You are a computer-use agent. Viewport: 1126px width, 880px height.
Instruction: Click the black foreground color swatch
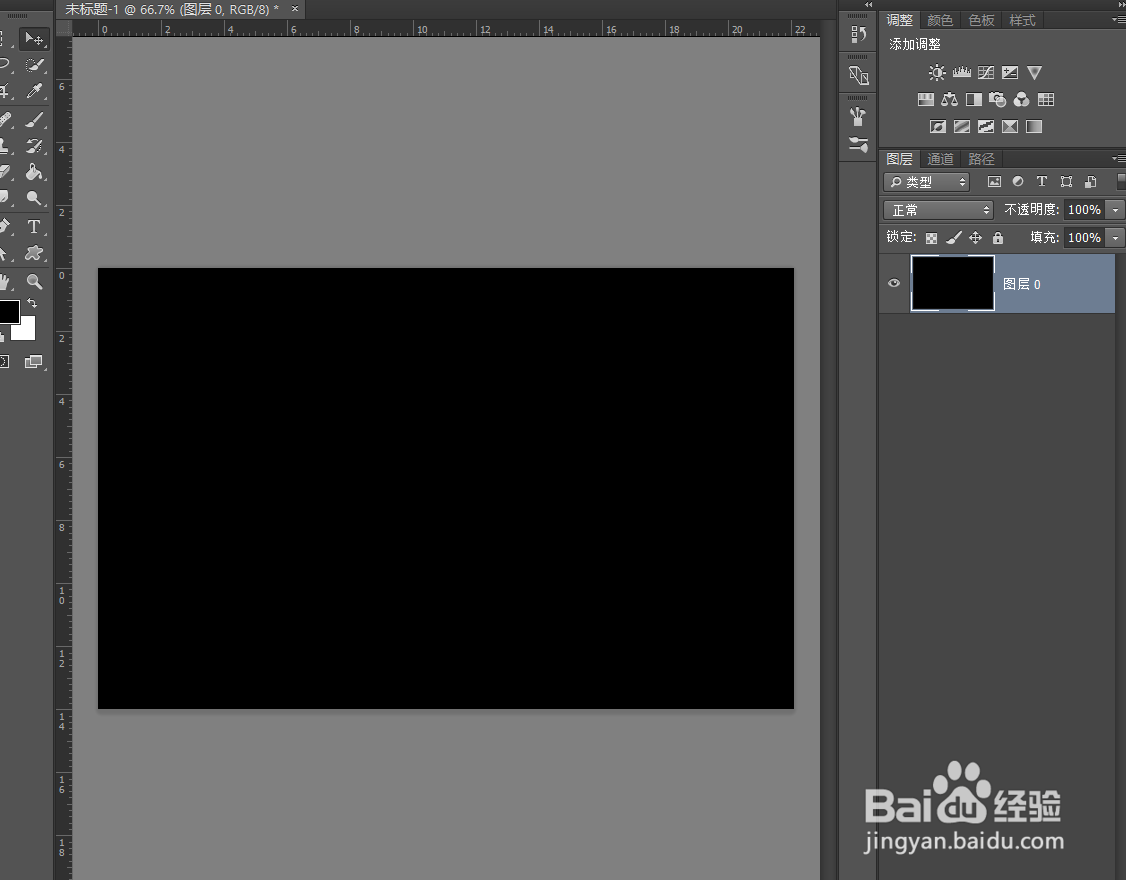9,311
